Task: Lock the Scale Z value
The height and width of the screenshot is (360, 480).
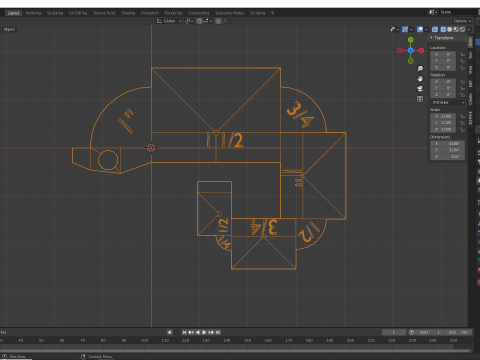Action: (462, 129)
